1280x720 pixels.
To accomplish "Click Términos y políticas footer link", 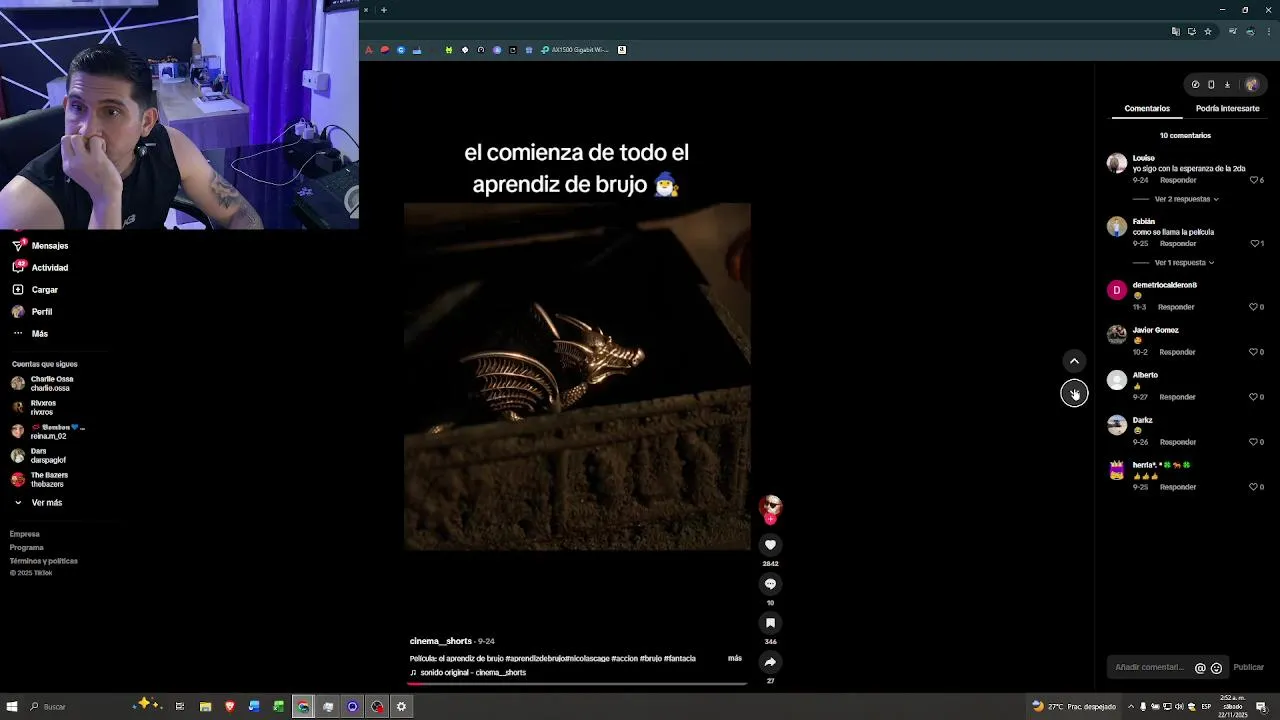I will 44,561.
